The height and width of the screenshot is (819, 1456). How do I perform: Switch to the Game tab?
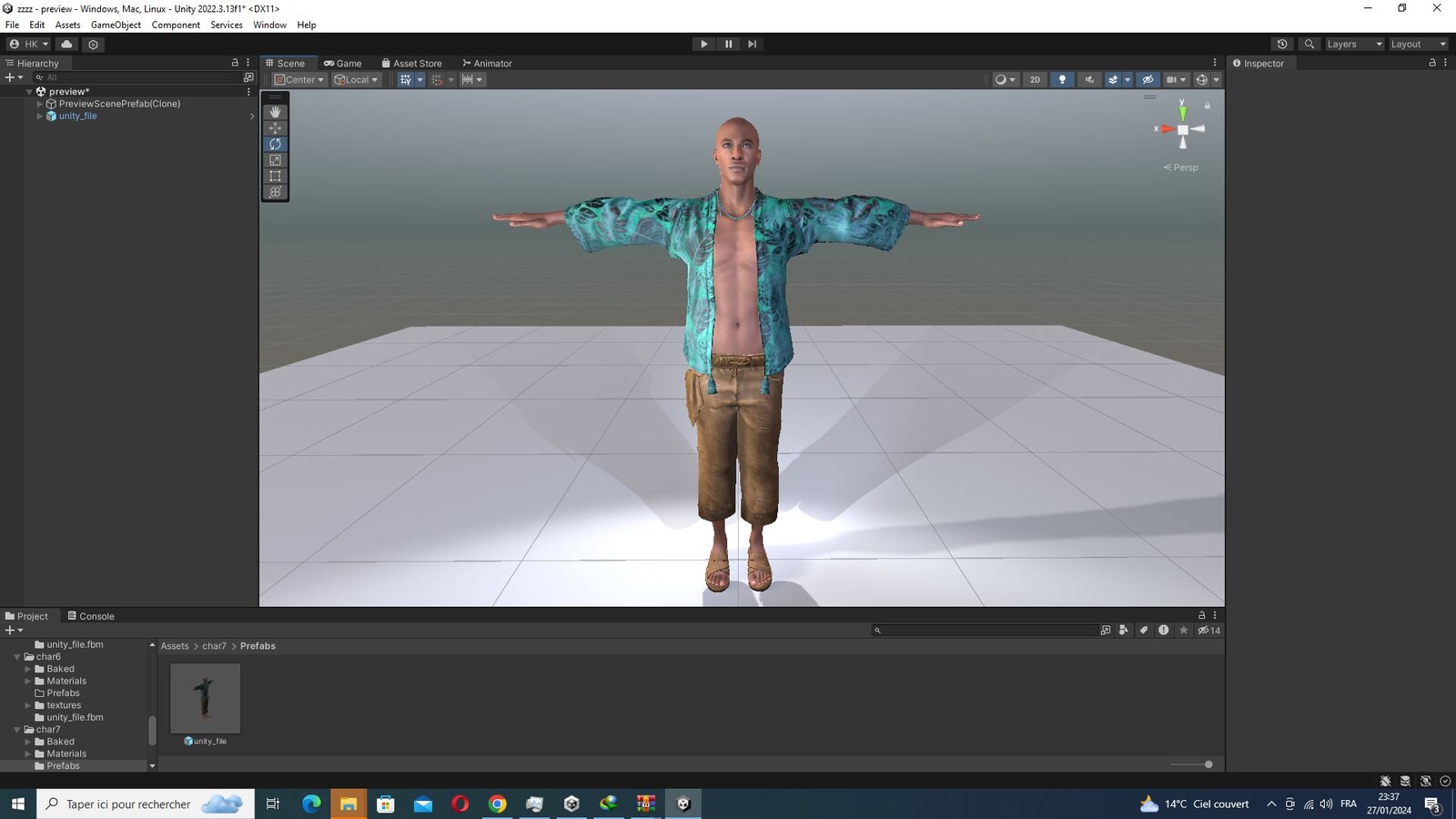pyautogui.click(x=342, y=63)
